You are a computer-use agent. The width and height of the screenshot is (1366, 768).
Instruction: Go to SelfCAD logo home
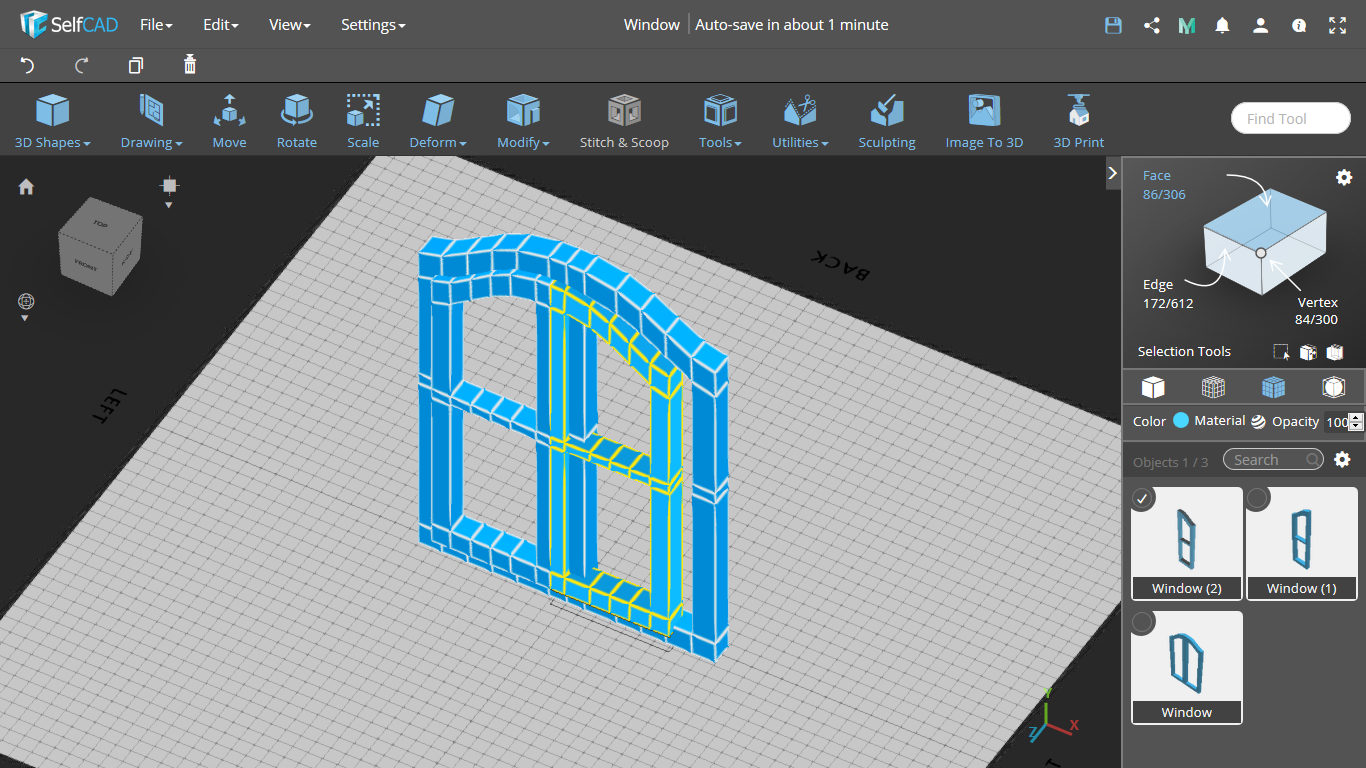68,24
